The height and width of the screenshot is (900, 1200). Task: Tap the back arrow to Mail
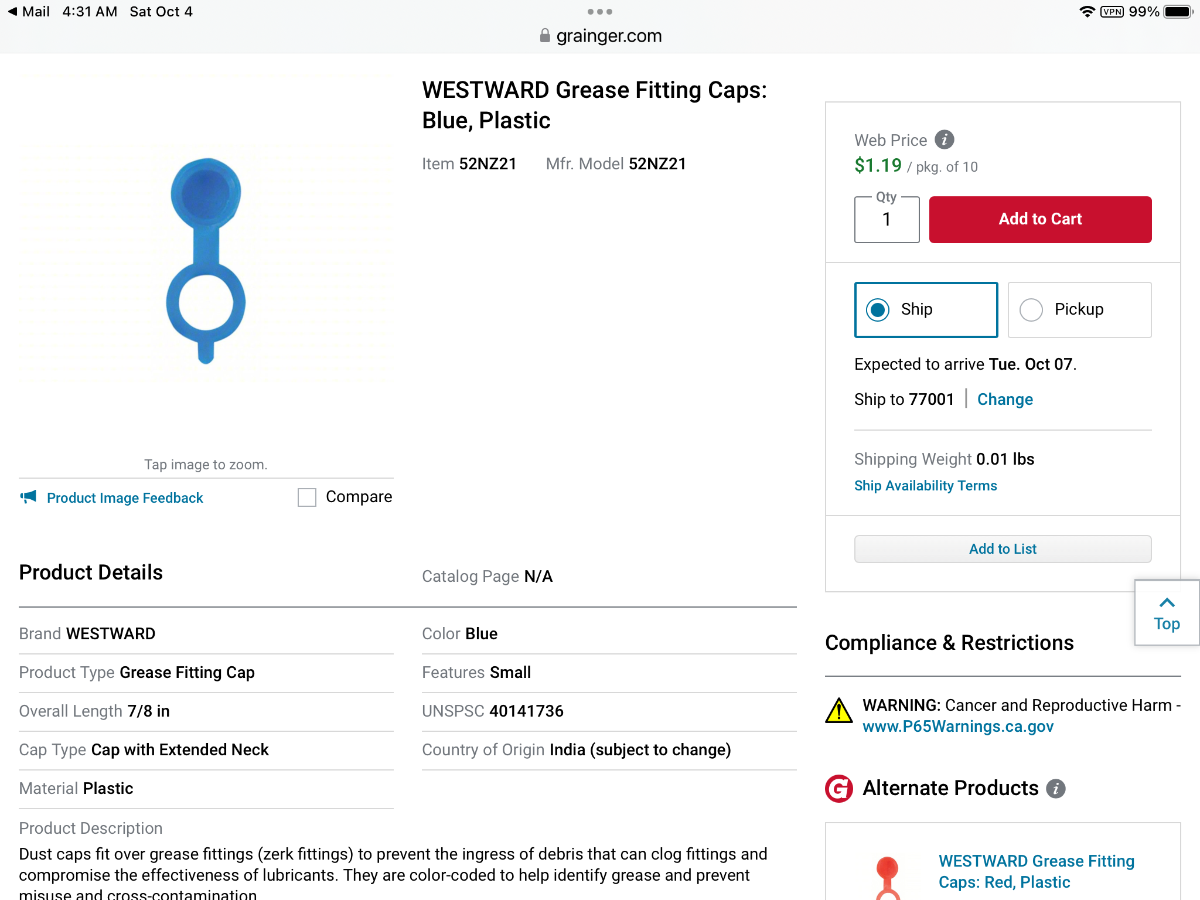click(x=12, y=12)
